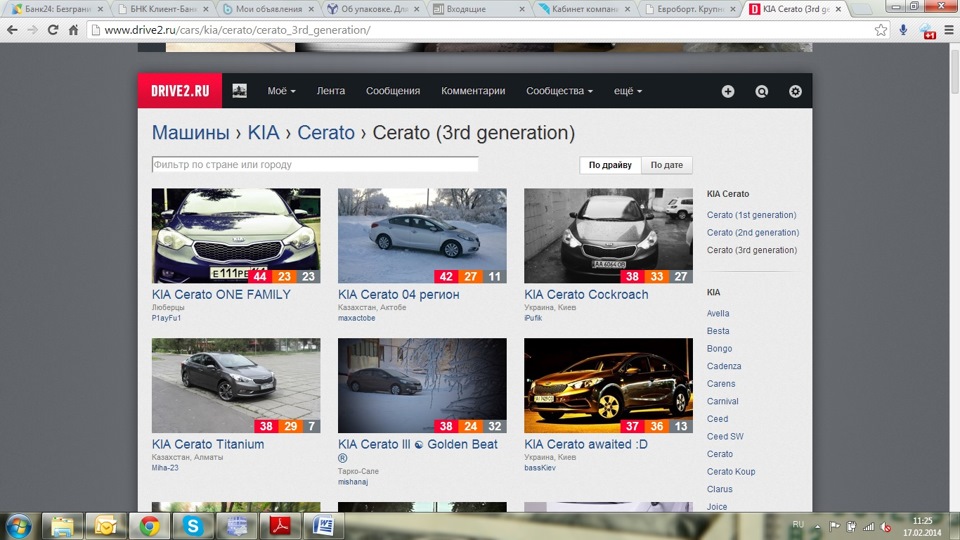Click the DRIVE2.RU logo

tap(180, 91)
